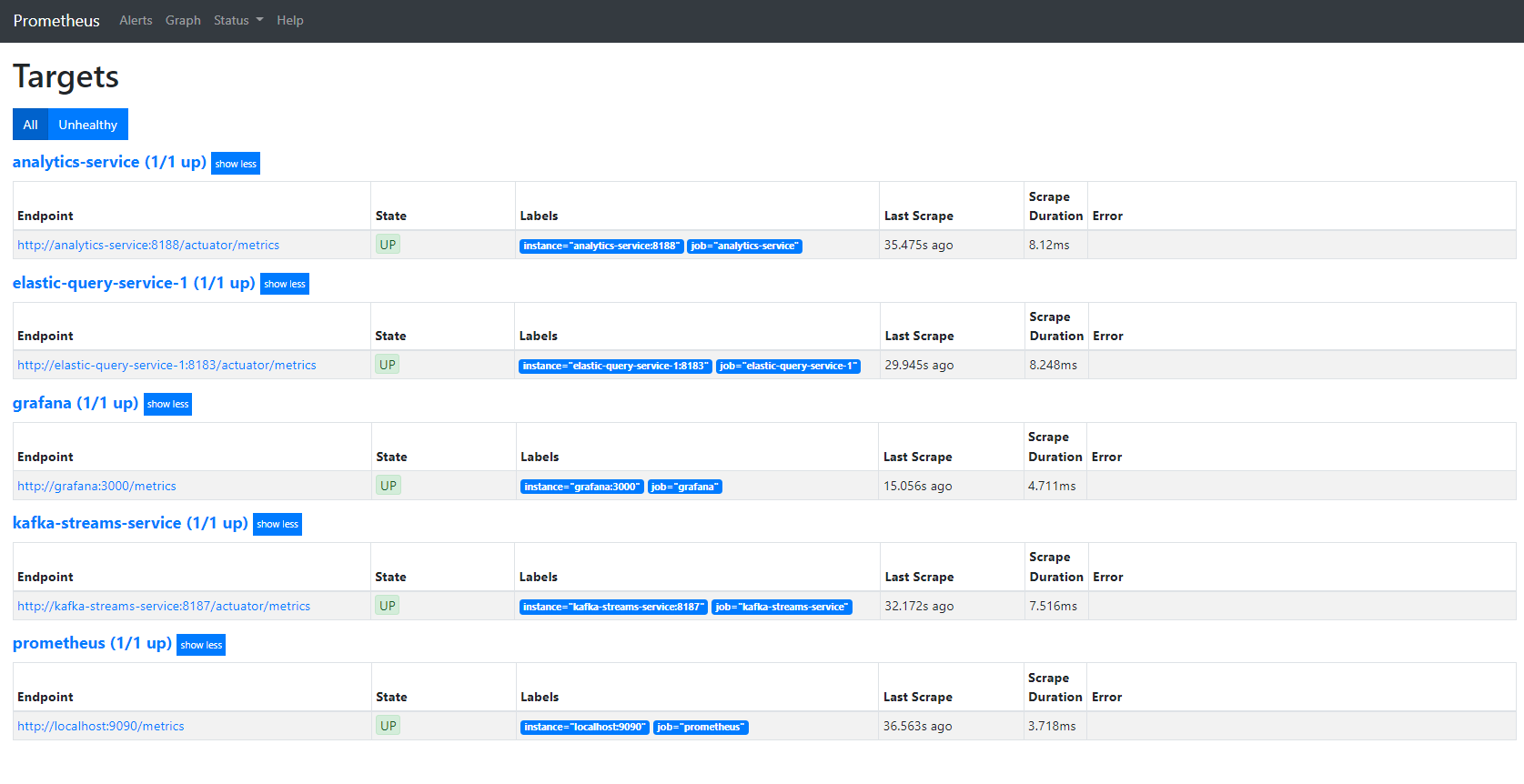Open elastic-query-service-1:8183 actuator metrics endpoint
The width and height of the screenshot is (1524, 784).
(x=167, y=365)
